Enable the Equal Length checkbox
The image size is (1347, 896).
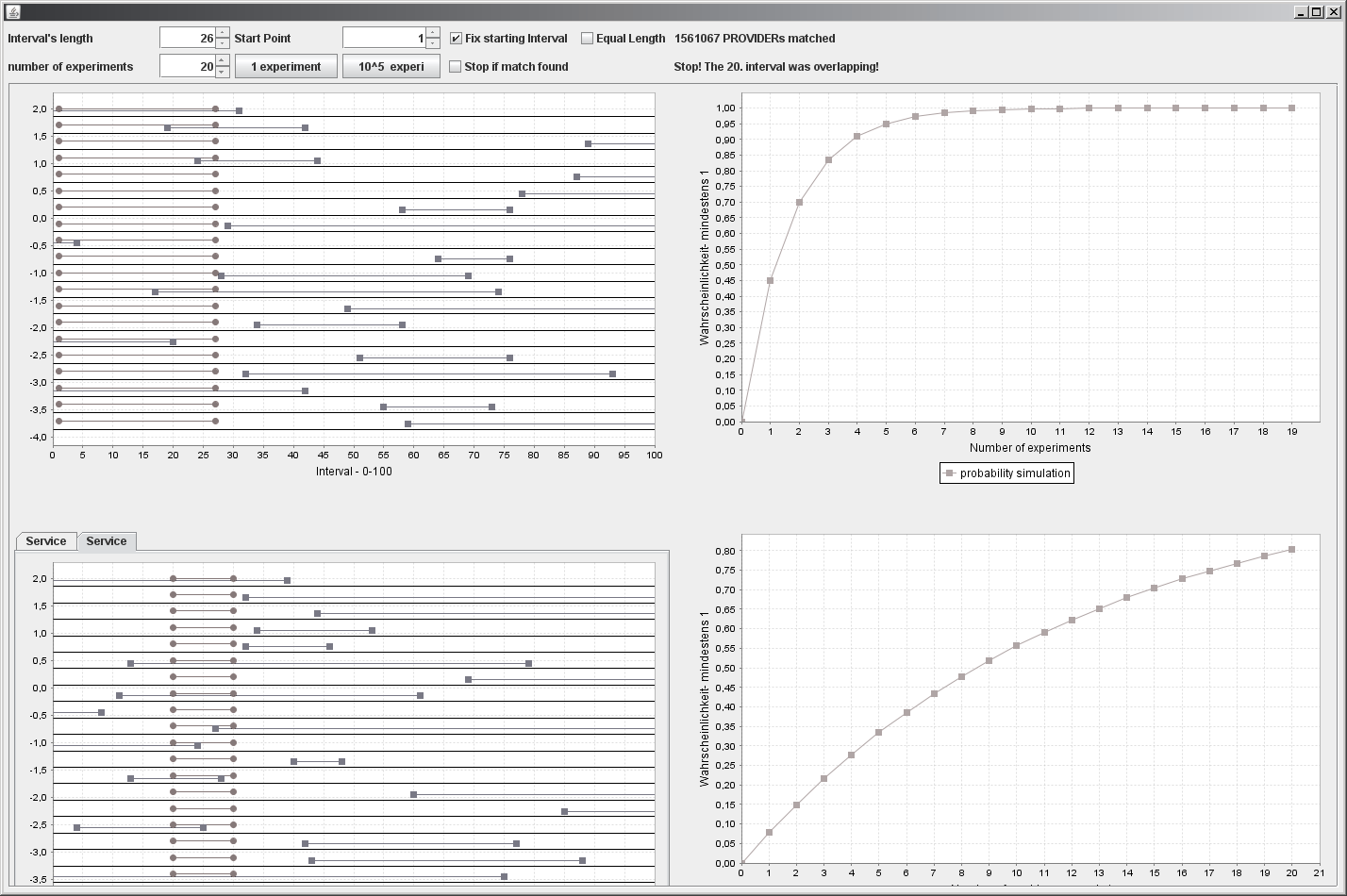coord(587,39)
